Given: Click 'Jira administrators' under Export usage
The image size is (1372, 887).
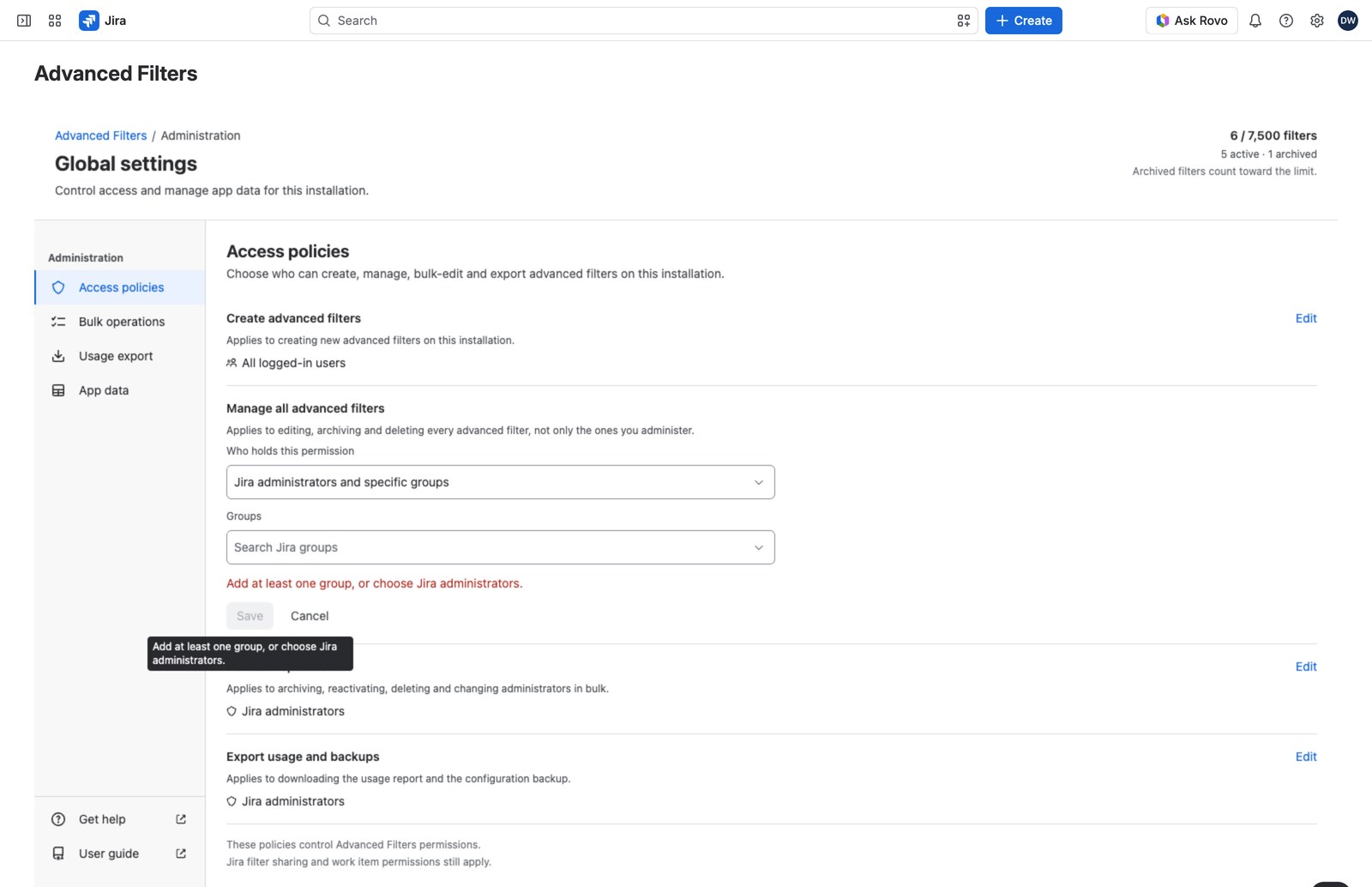Looking at the screenshot, I should [x=293, y=801].
